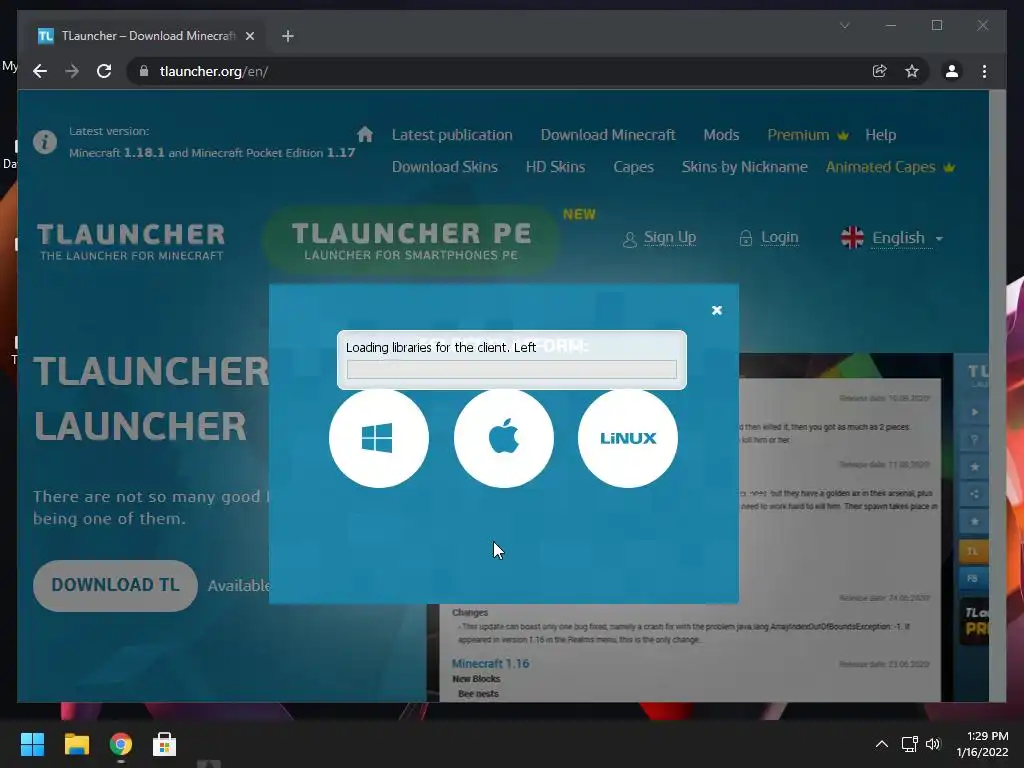
Task: Close the platform selection popup
Action: tap(716, 310)
